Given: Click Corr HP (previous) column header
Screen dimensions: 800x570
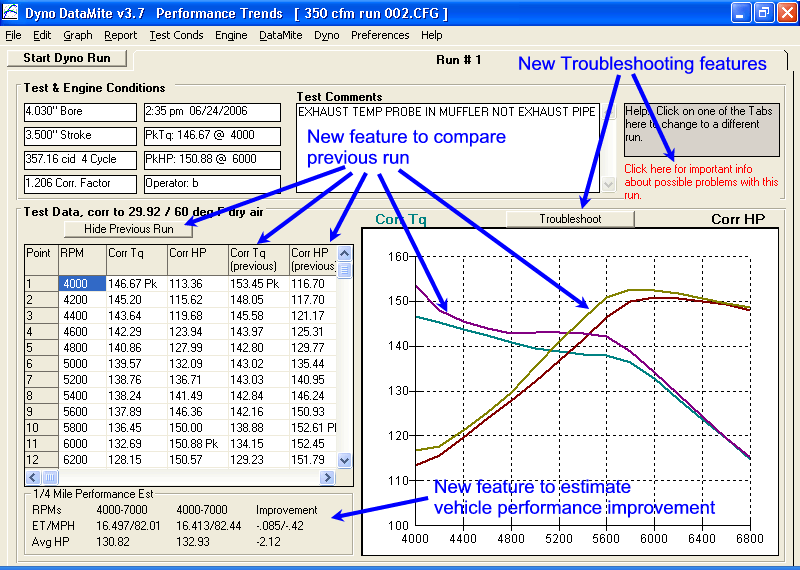Looking at the screenshot, I should (x=313, y=260).
